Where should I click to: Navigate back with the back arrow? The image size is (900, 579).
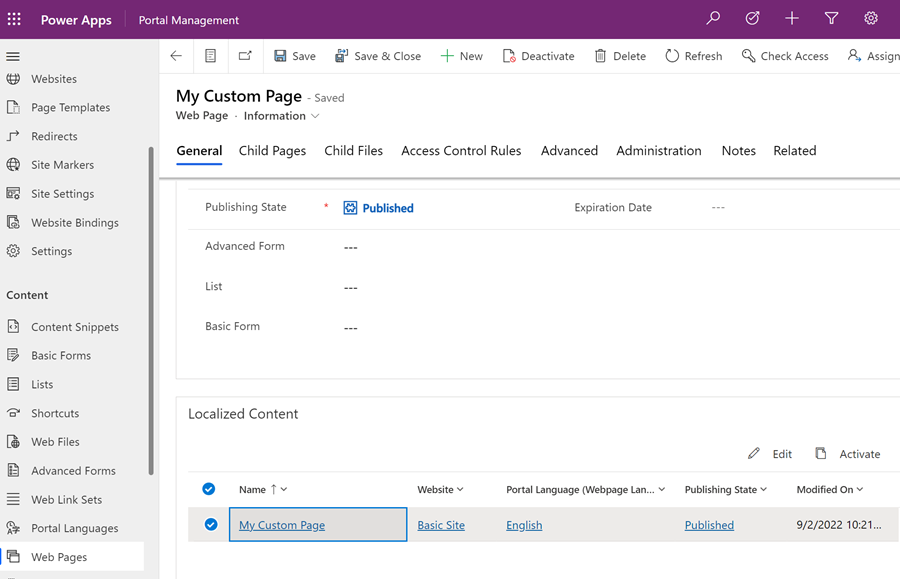[x=176, y=56]
